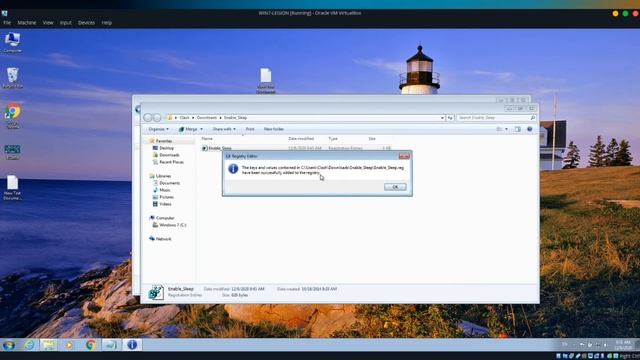Open the Help menu in VirtualBox
Viewport: 640px width, 360px height.
(x=107, y=23)
